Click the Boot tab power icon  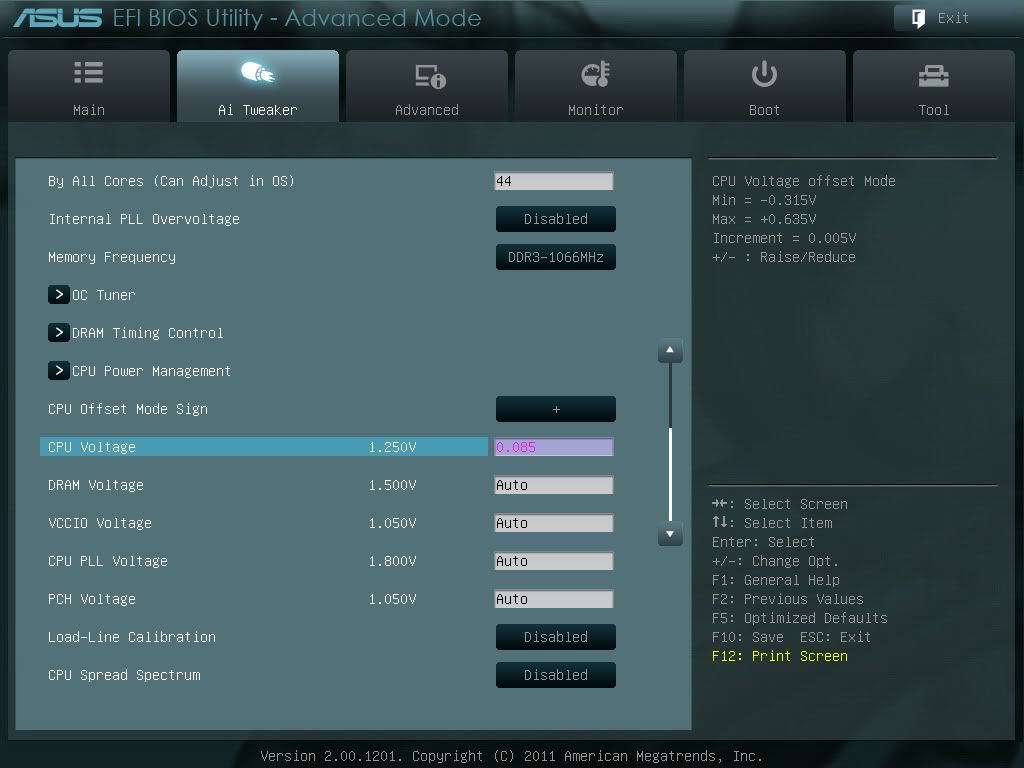point(764,74)
